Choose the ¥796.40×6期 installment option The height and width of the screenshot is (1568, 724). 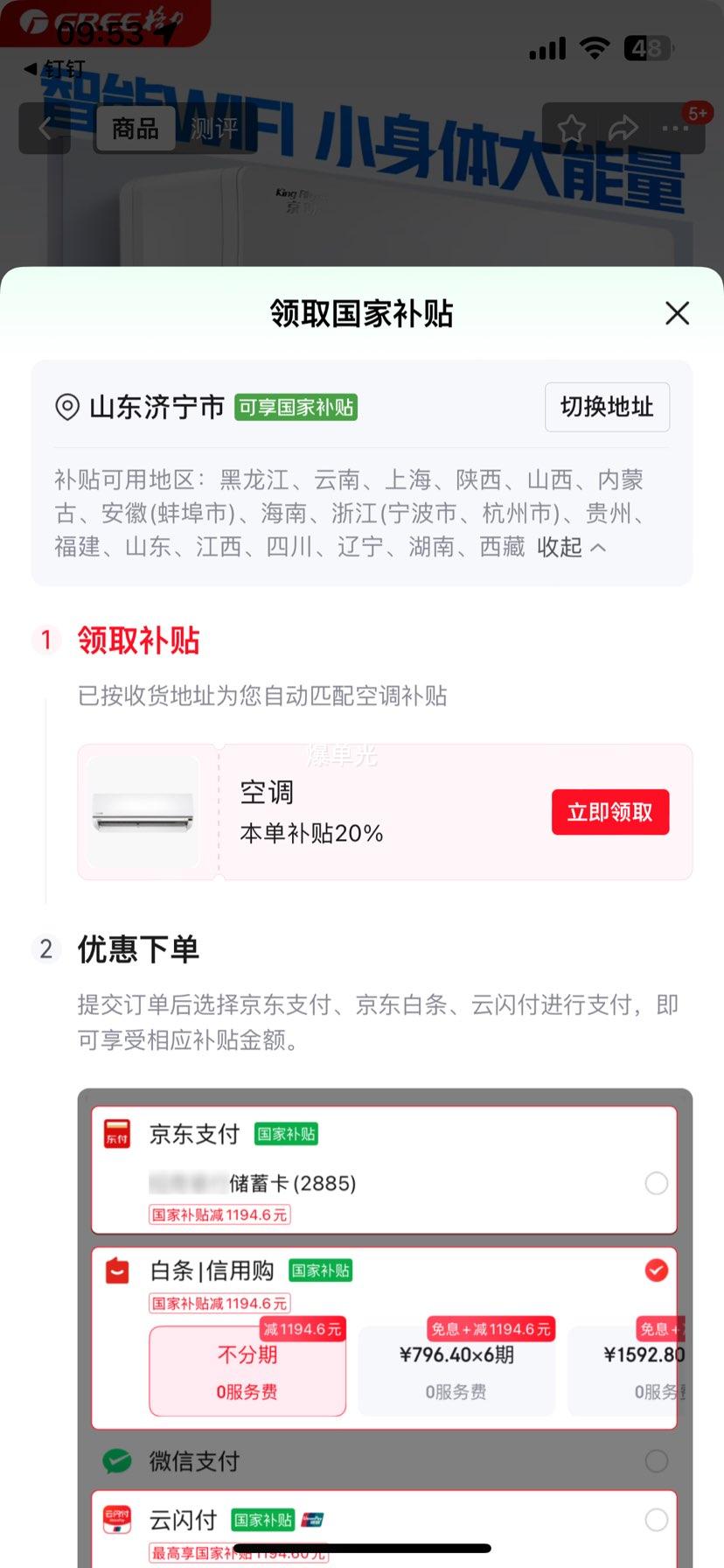pyautogui.click(x=456, y=1371)
